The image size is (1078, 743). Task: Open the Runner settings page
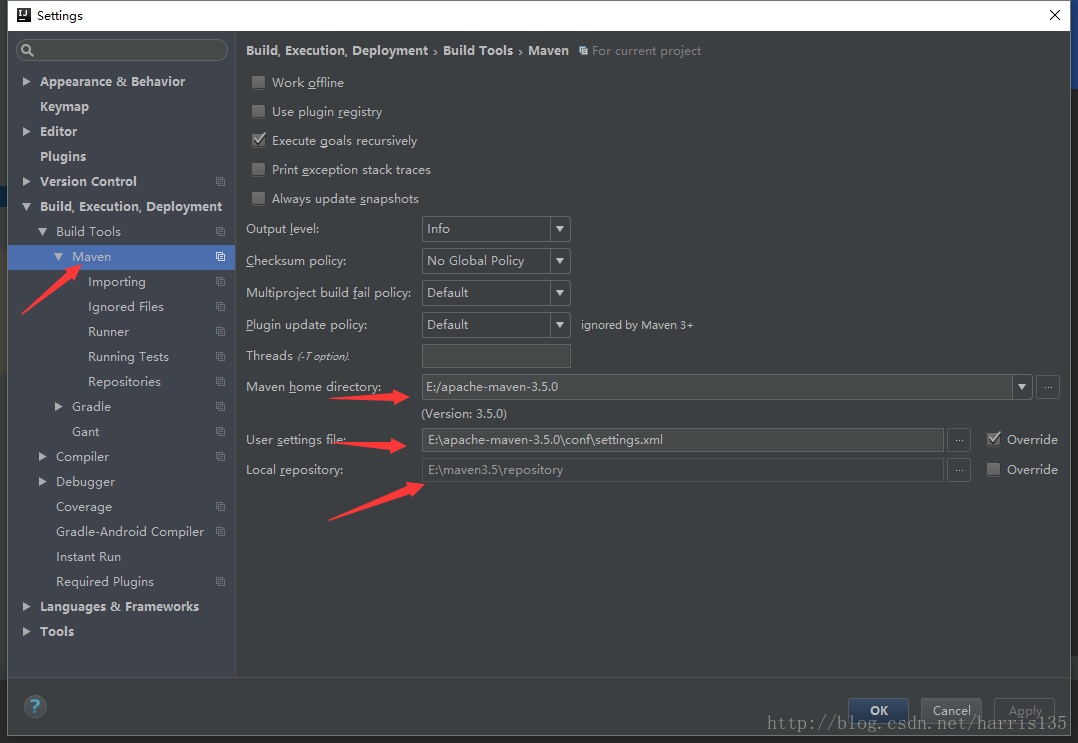click(x=108, y=331)
